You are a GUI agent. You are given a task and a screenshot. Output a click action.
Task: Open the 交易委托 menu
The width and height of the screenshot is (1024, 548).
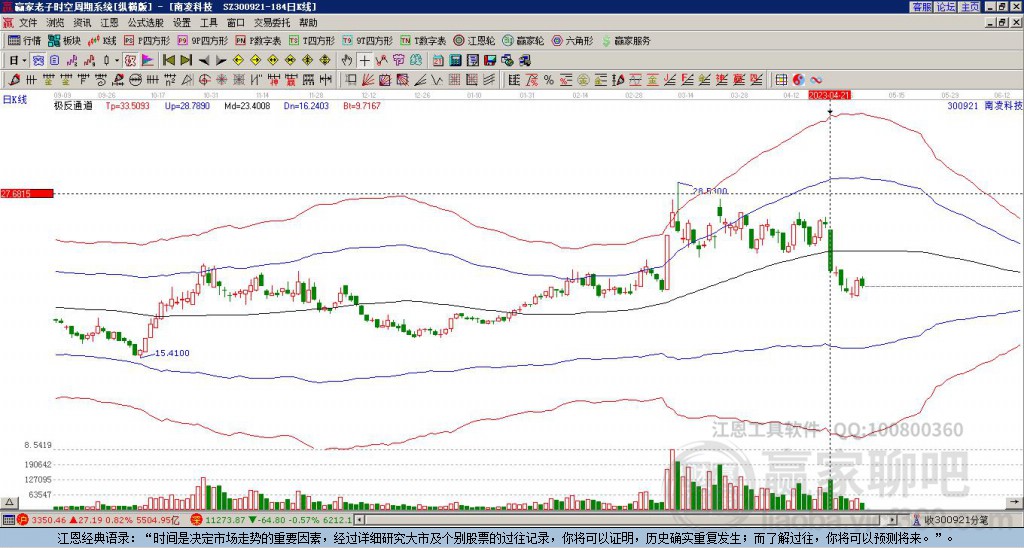coord(272,23)
